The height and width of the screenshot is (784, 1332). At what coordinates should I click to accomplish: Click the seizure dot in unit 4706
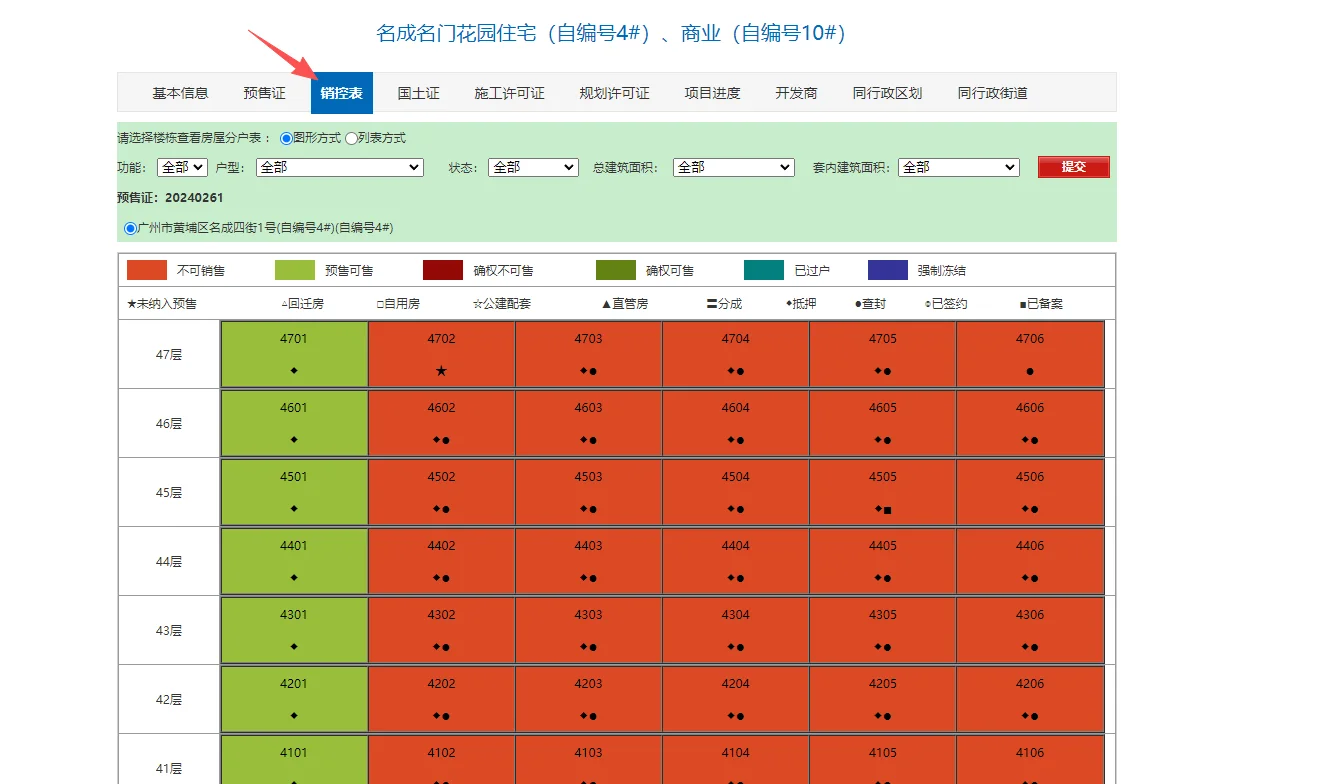[x=1030, y=371]
